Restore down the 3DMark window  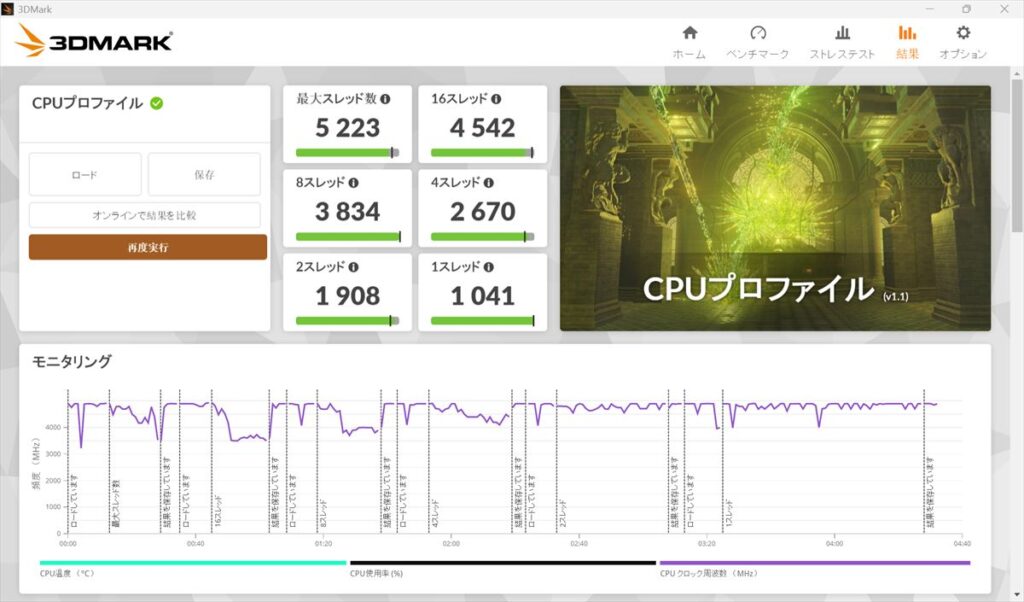click(x=967, y=8)
